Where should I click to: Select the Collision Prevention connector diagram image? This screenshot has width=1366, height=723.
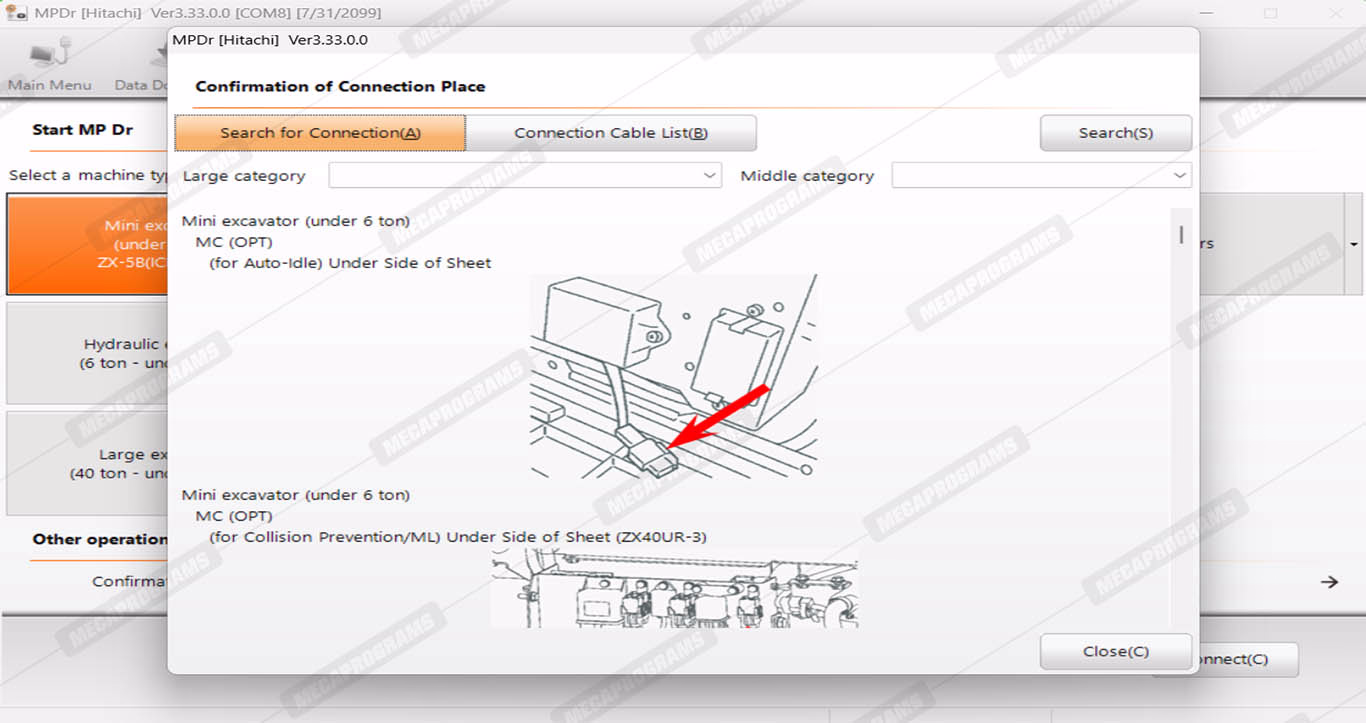[674, 588]
